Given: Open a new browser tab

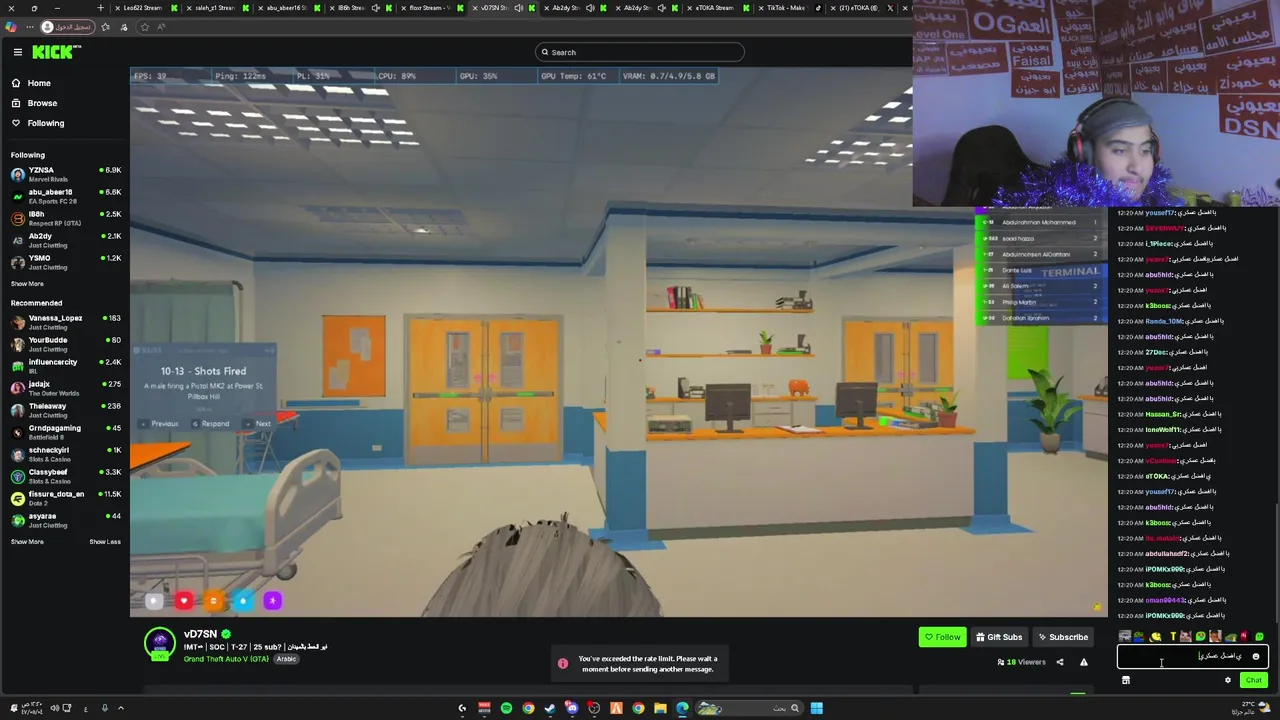Looking at the screenshot, I should 100,8.
